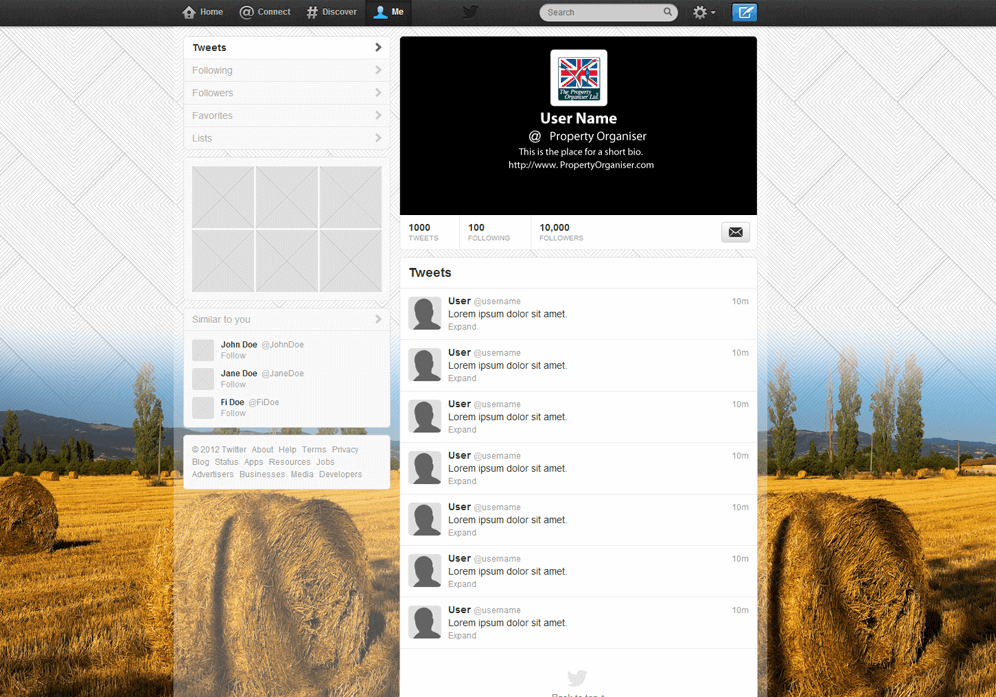Screen dimensions: 996x697
Task: Click the Discover hashtag icon
Action: [x=312, y=12]
